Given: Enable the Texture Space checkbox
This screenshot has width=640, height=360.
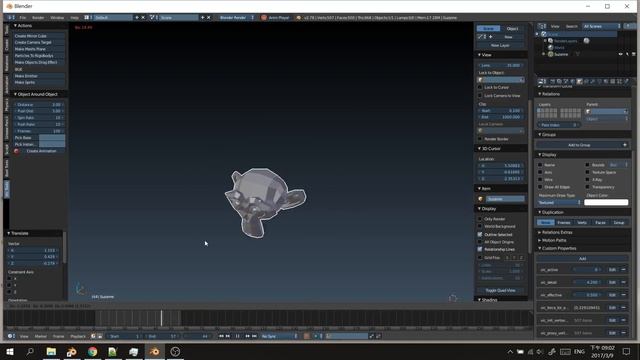Looking at the screenshot, I should [587, 172].
